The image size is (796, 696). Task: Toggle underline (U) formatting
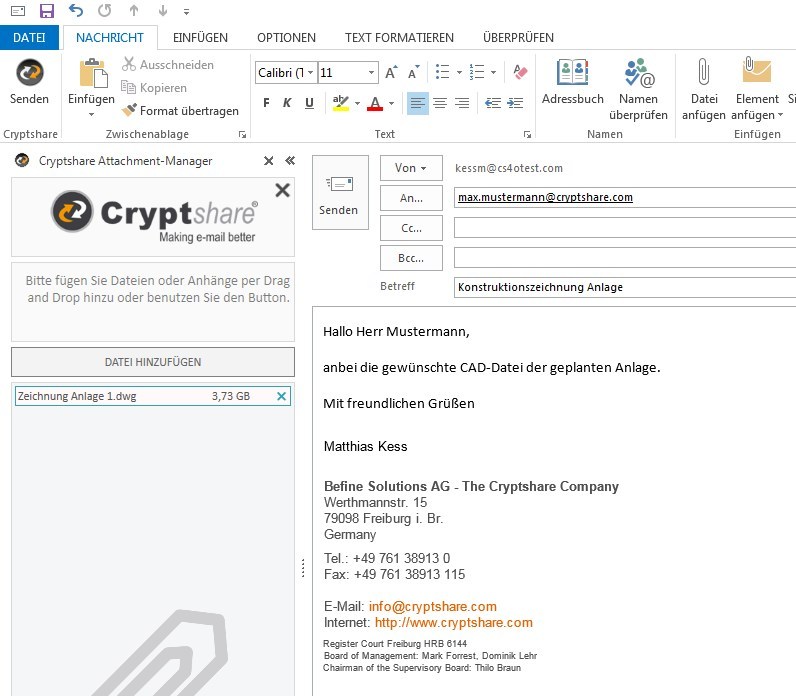[309, 103]
